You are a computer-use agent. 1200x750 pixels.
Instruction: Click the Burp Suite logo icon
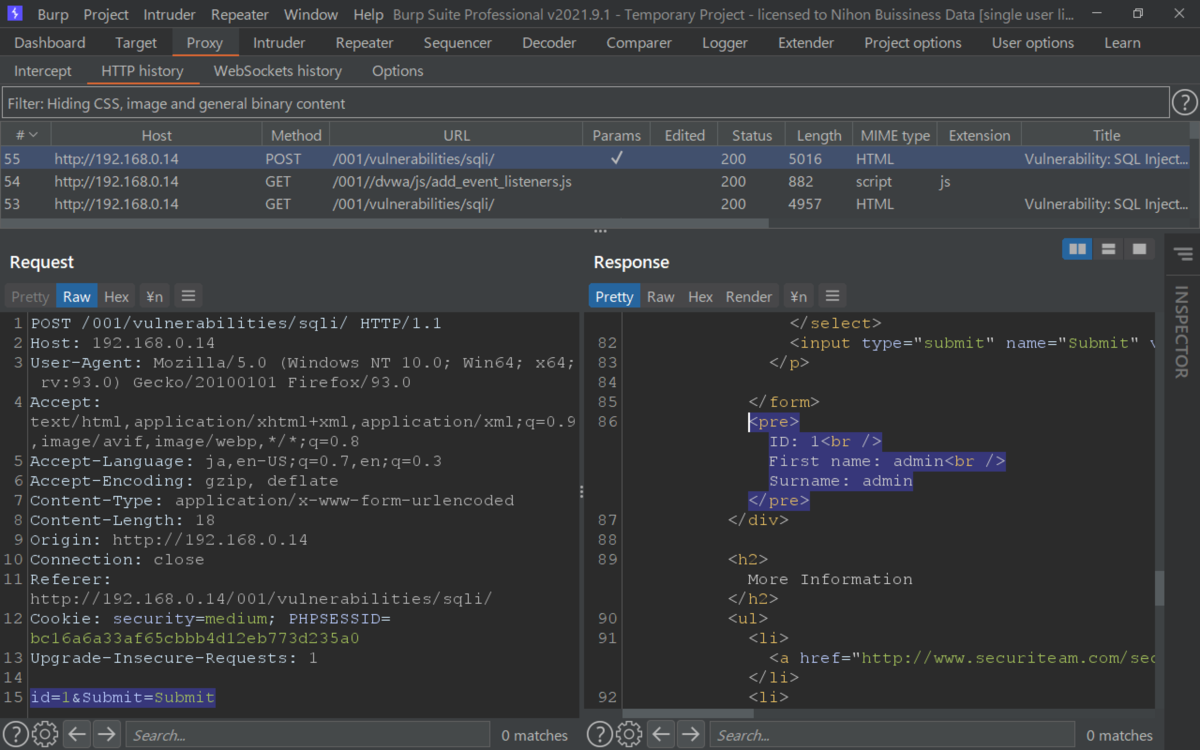pos(15,14)
